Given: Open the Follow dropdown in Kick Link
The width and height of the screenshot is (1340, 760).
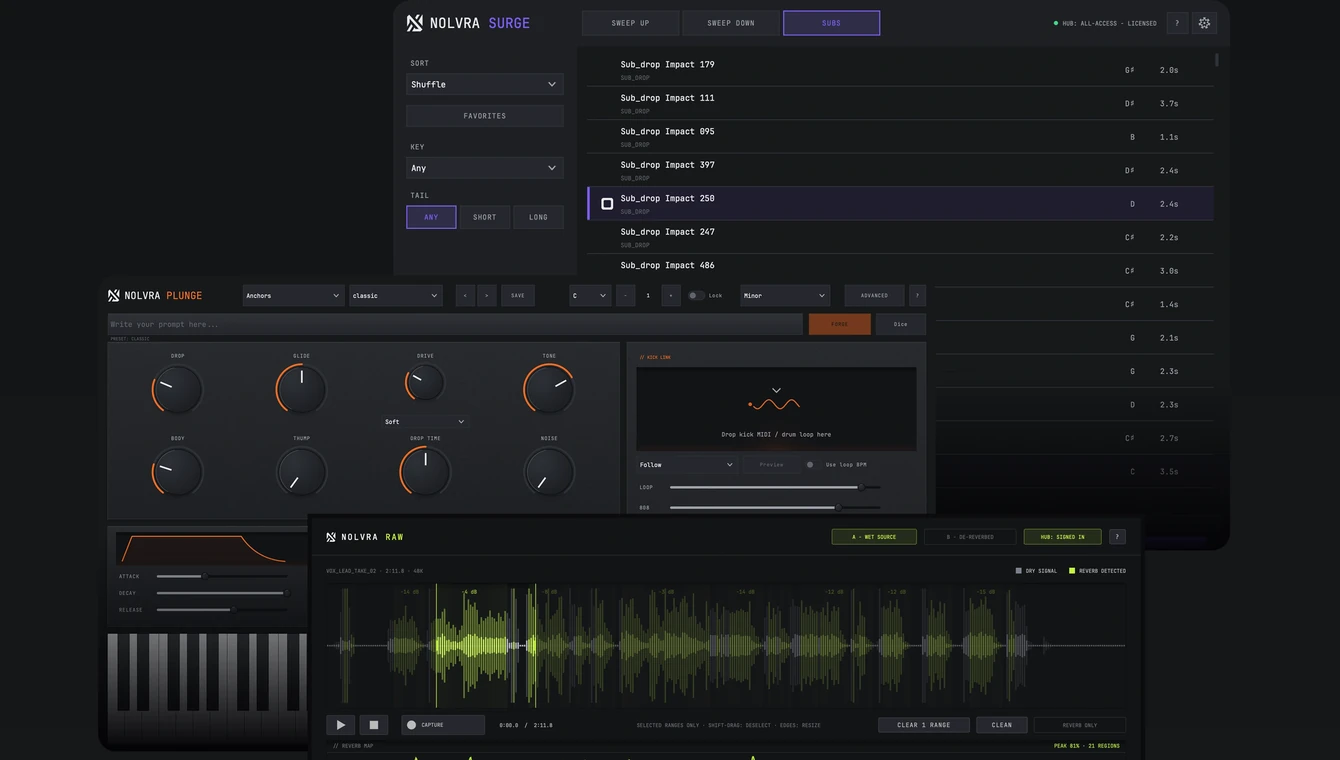Looking at the screenshot, I should coord(687,465).
